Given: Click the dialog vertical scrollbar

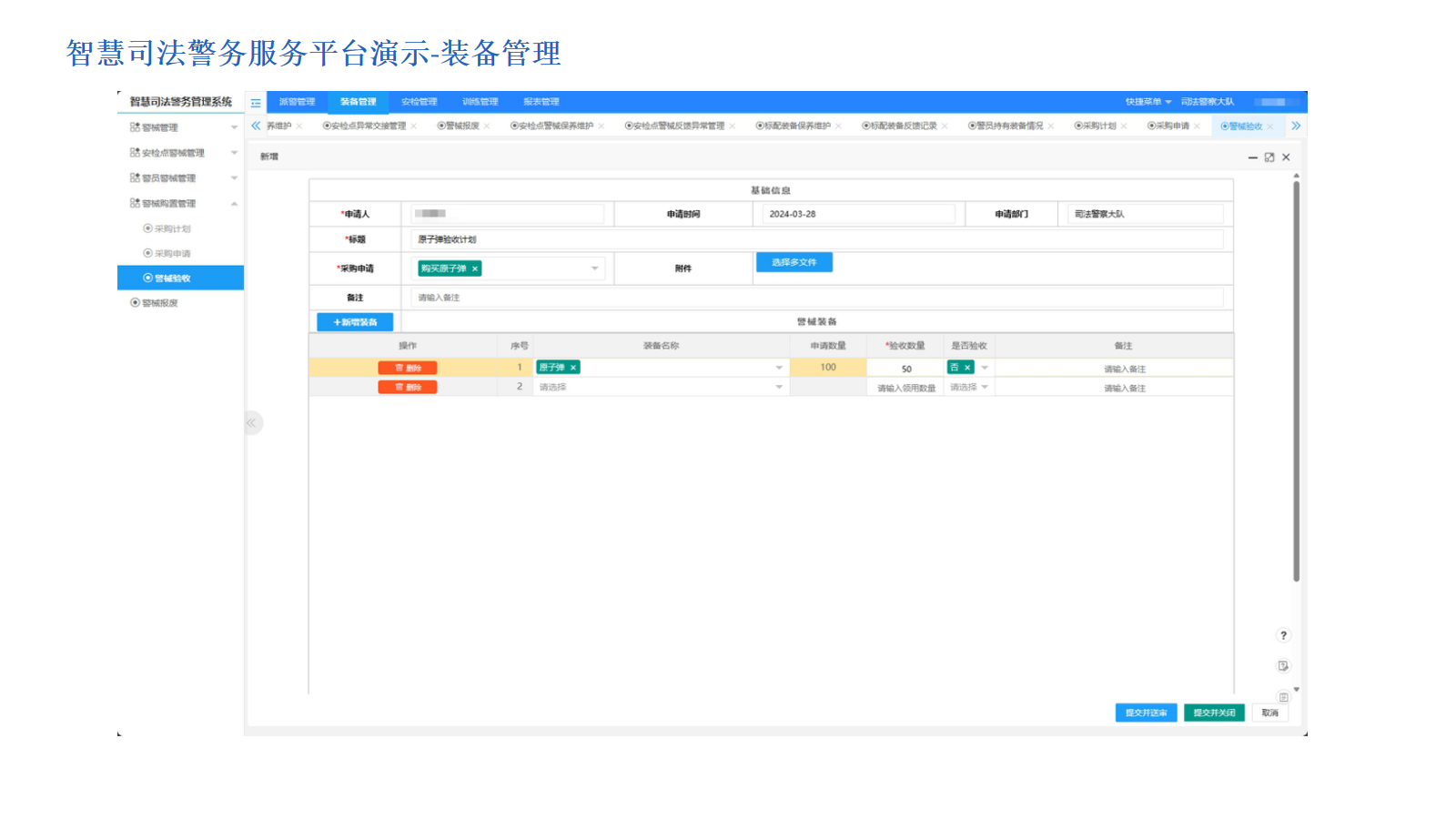Looking at the screenshot, I should point(1296,382).
